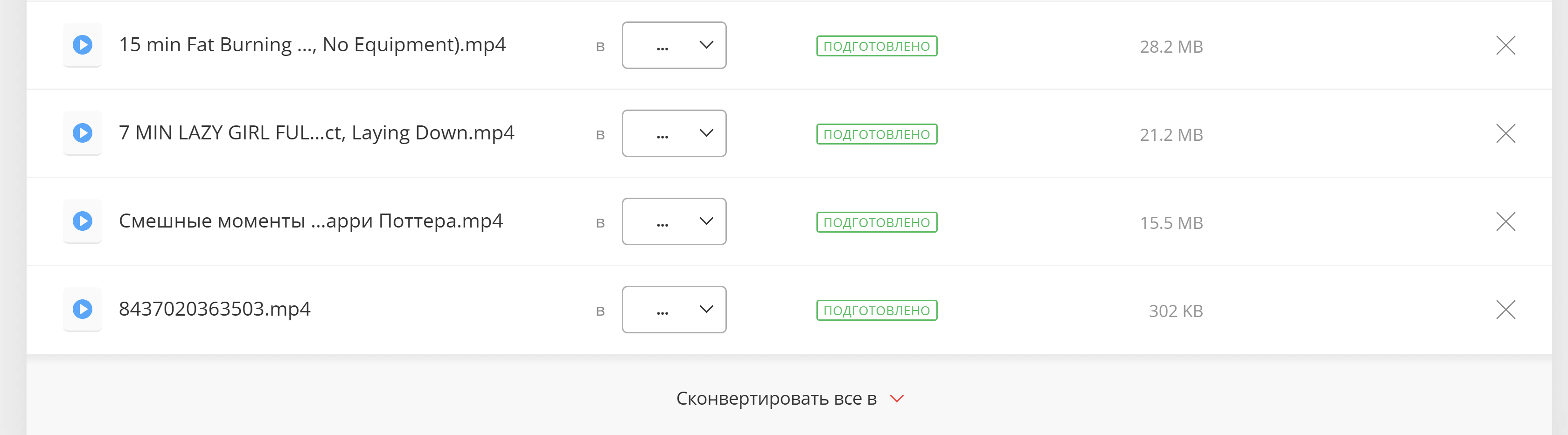Viewport: 1568px width, 435px height.
Task: Remove 7 MIN LAZY GIRL file from list
Action: [x=1505, y=133]
